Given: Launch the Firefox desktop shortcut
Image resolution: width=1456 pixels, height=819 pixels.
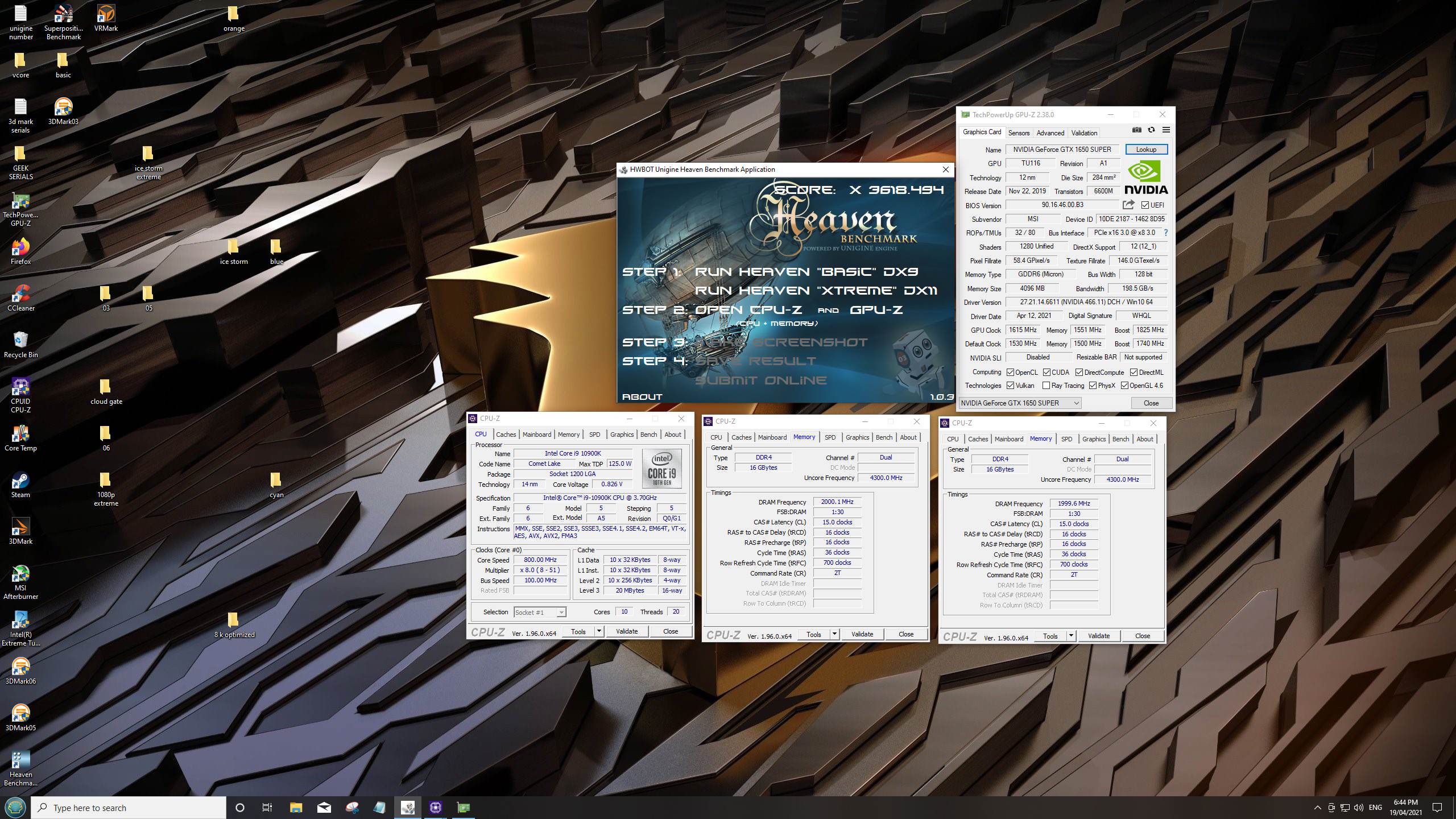Looking at the screenshot, I should click(21, 251).
